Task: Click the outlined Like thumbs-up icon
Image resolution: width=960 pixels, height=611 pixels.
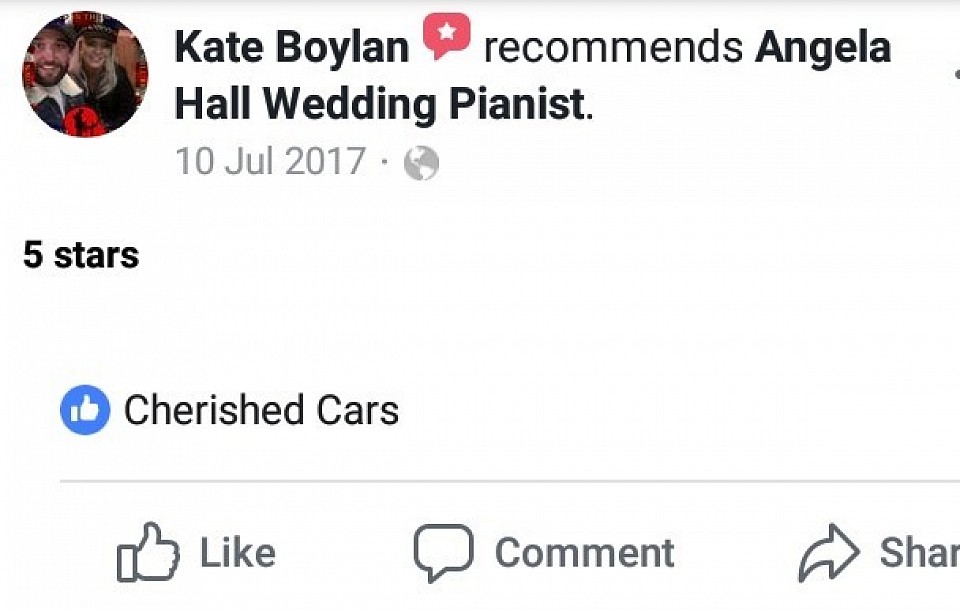Action: tap(148, 552)
